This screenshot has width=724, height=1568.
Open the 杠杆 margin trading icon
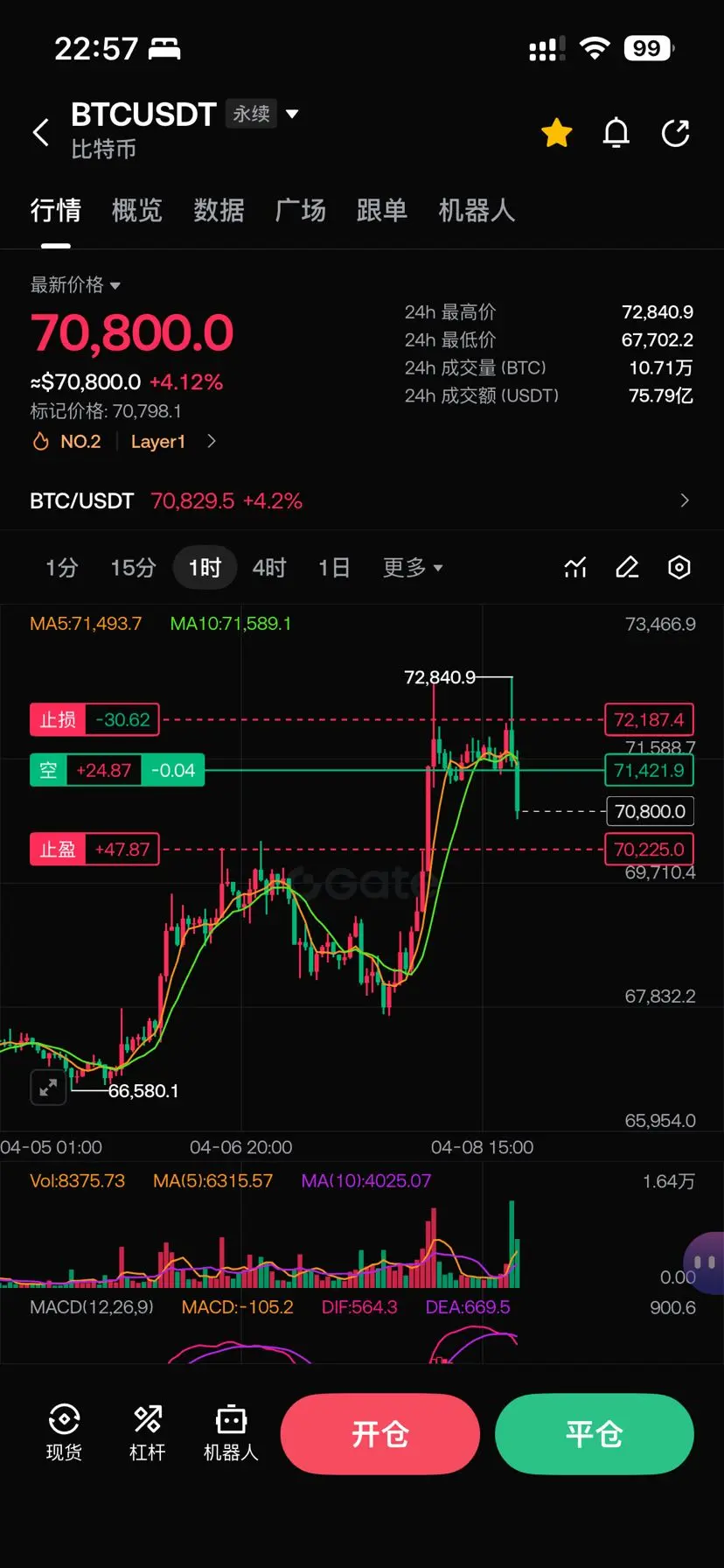tap(147, 1433)
